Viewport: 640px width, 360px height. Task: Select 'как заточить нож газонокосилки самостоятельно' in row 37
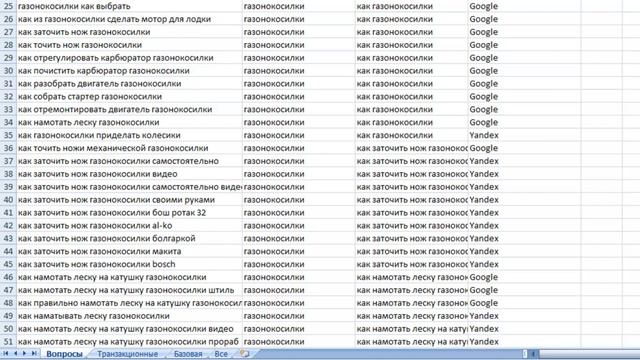[129, 161]
